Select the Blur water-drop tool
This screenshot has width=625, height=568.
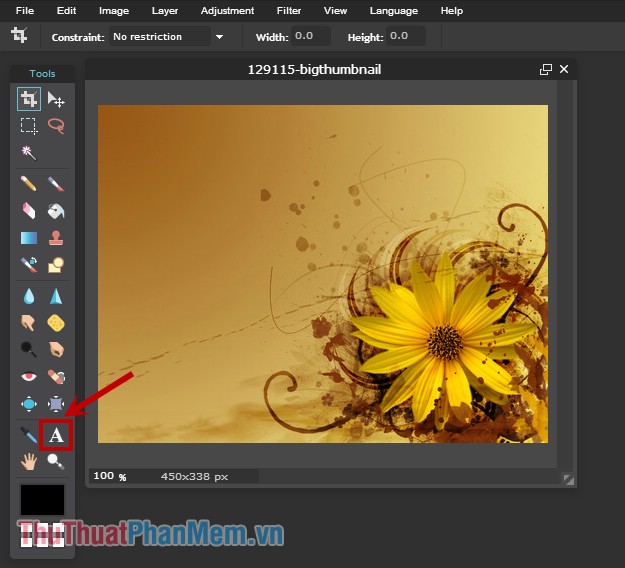click(x=29, y=297)
